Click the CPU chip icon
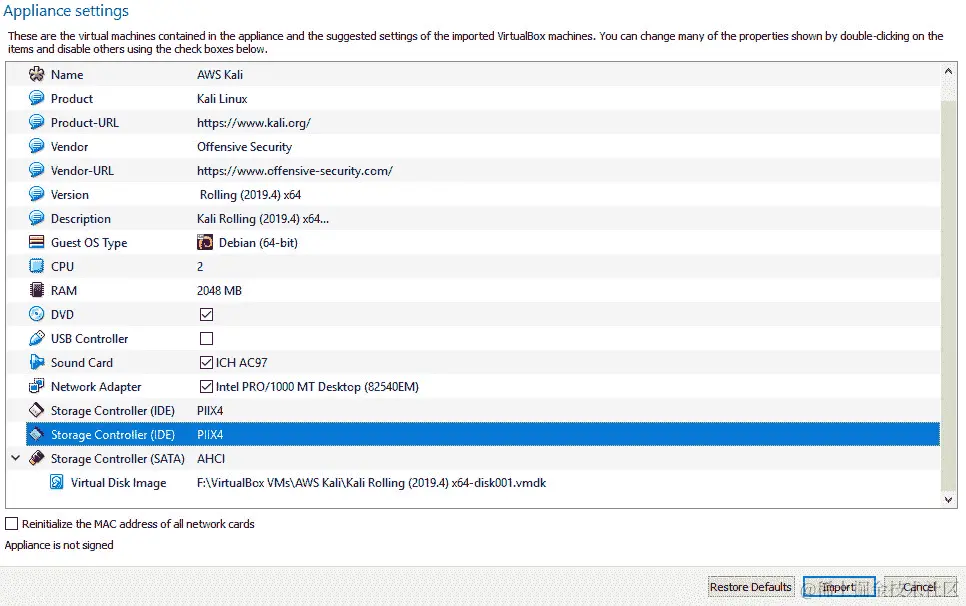This screenshot has height=606, width=966. click(36, 266)
